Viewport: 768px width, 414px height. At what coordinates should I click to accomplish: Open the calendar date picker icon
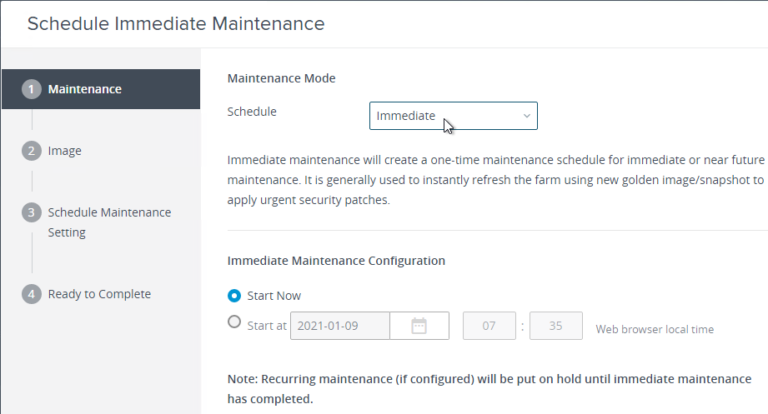(x=419, y=325)
